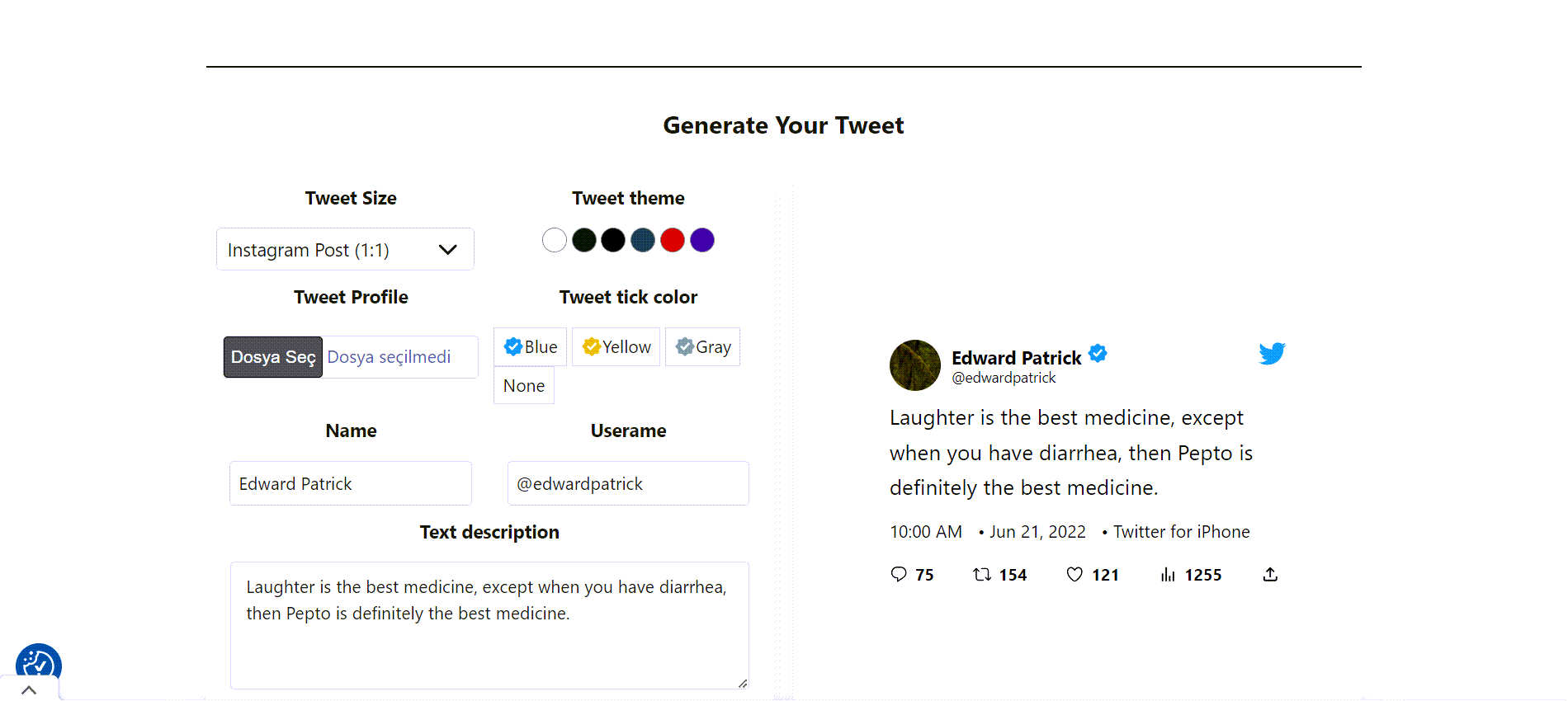
Task: Select the Yellow tweet tick color
Action: (x=616, y=346)
